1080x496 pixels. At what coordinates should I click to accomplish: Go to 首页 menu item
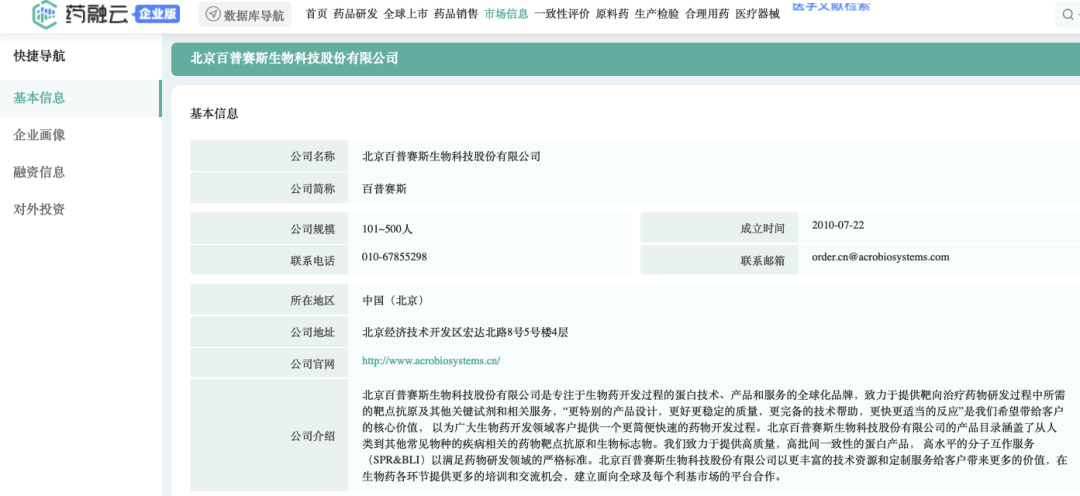point(316,14)
